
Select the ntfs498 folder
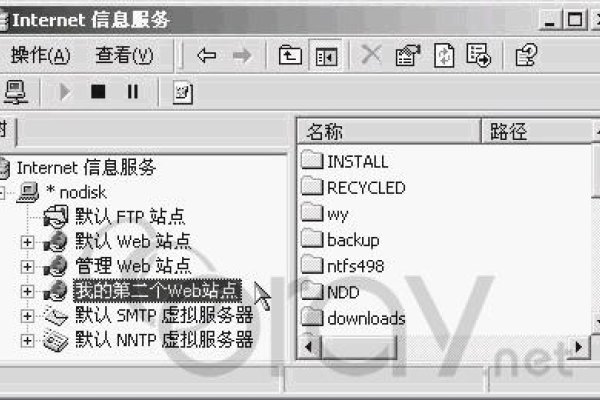[x=355, y=266]
